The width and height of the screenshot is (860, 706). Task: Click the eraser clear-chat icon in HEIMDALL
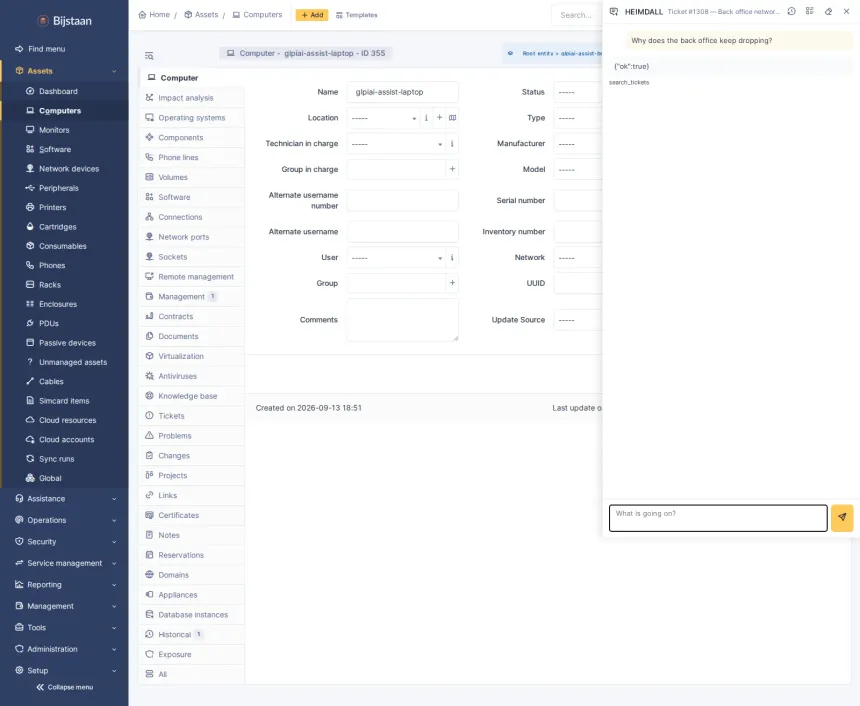pyautogui.click(x=828, y=11)
